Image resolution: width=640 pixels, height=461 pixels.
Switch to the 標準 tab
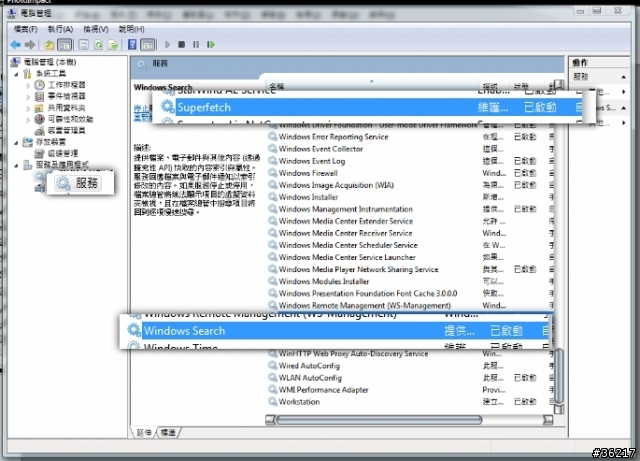coord(168,432)
